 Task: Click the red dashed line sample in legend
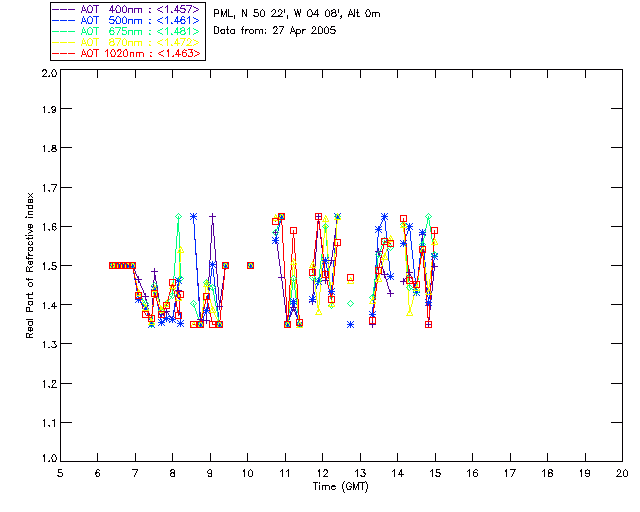coord(64,53)
